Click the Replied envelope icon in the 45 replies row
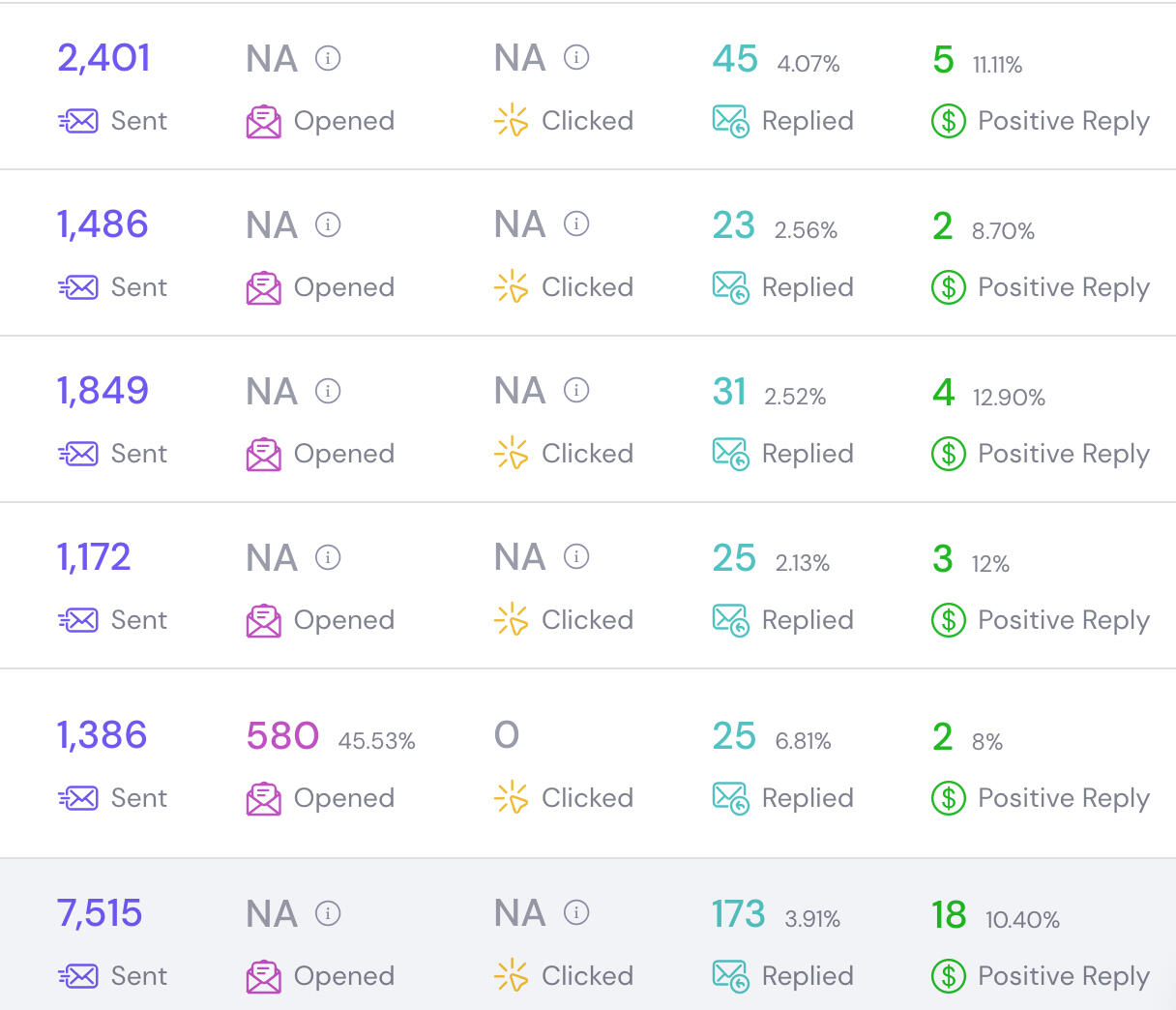This screenshot has width=1176, height=1010. 731,121
